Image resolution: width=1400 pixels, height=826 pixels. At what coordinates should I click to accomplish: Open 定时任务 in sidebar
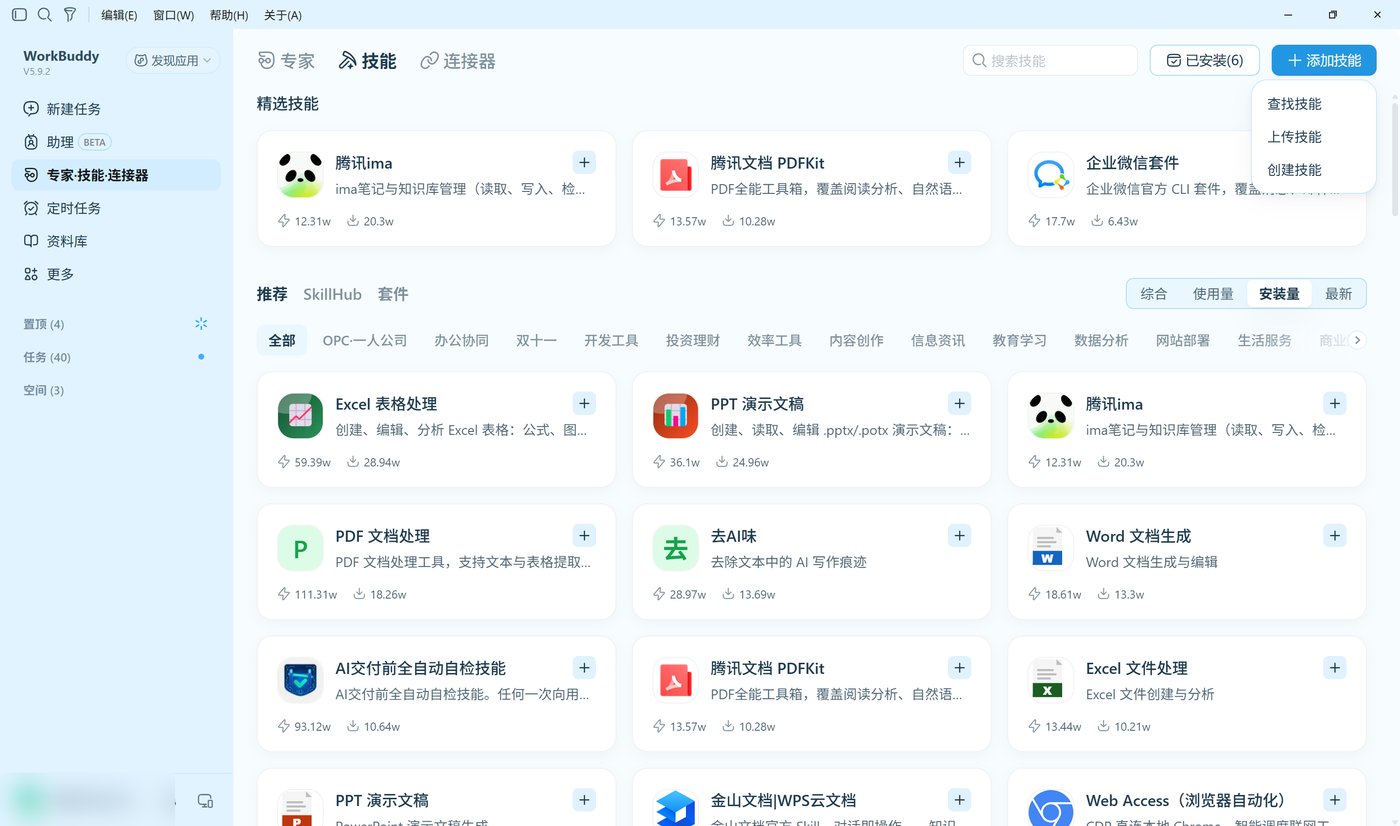click(x=116, y=208)
